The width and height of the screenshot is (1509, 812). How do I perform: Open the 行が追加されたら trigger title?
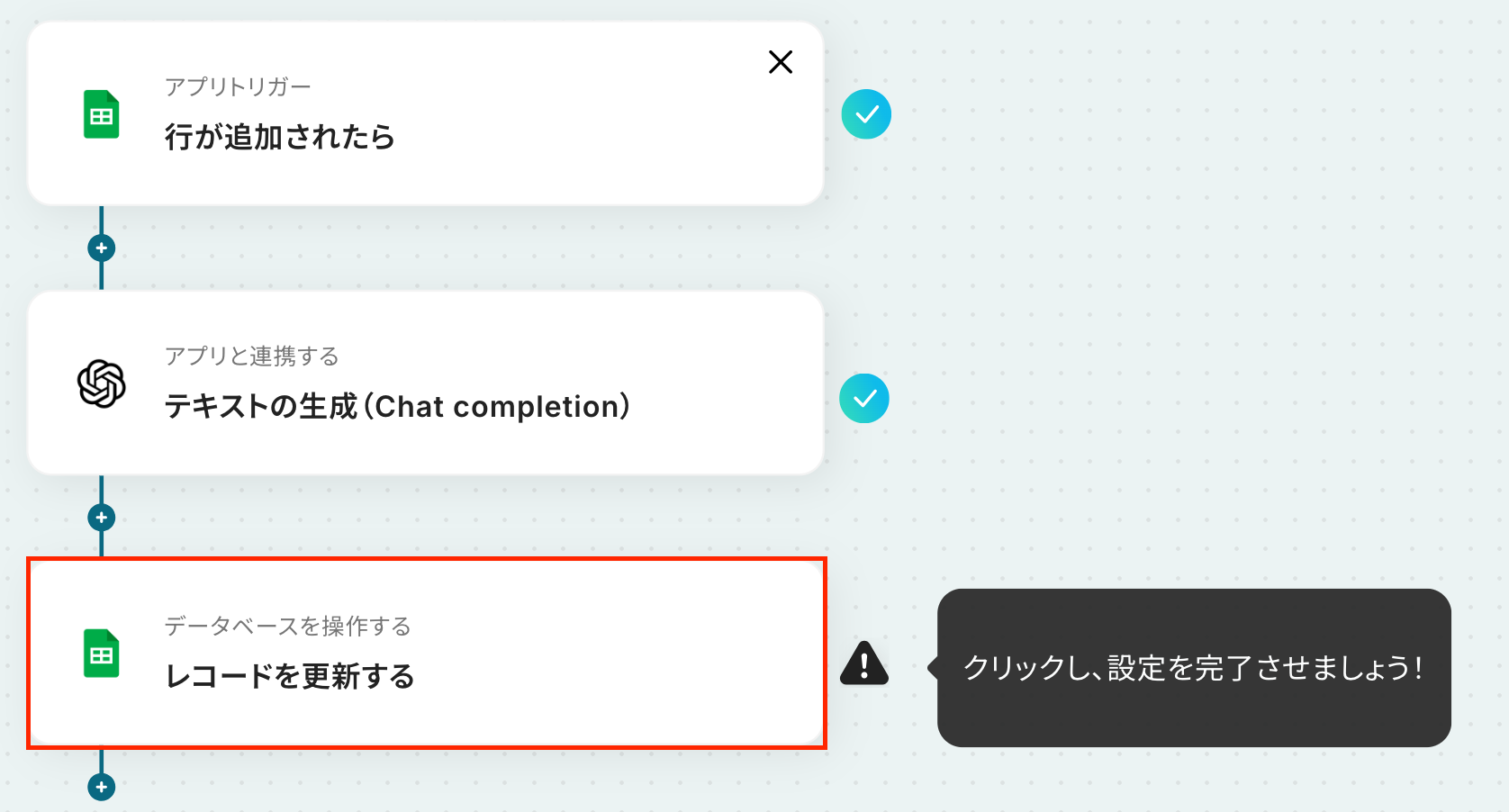point(280,137)
